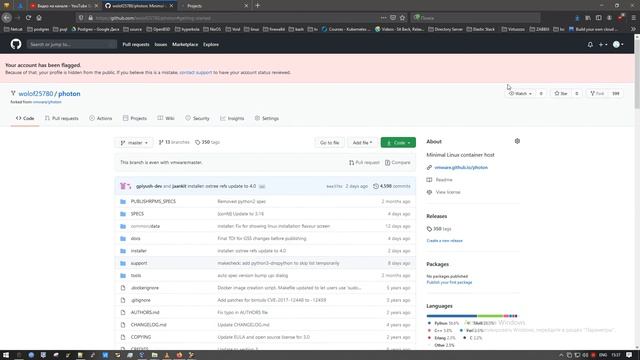Star the repository

[561, 93]
